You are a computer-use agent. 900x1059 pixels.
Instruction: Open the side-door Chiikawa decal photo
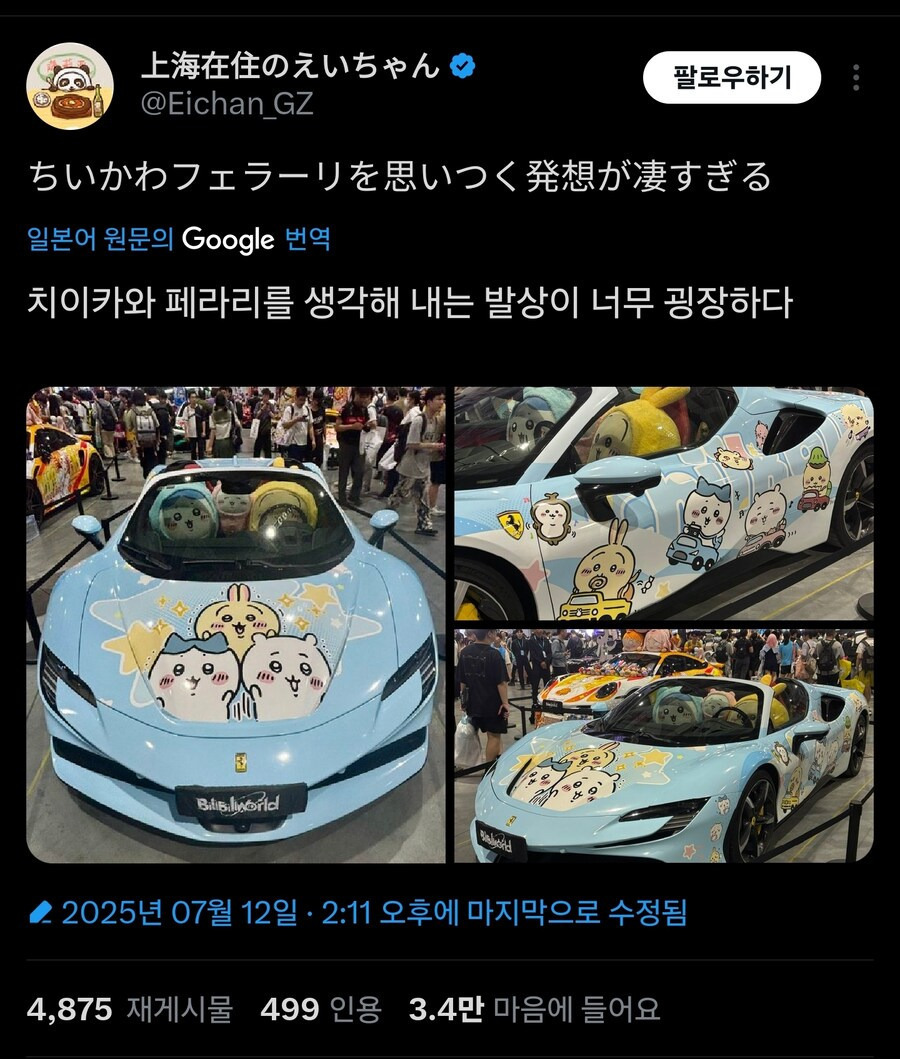pyautogui.click(x=664, y=504)
